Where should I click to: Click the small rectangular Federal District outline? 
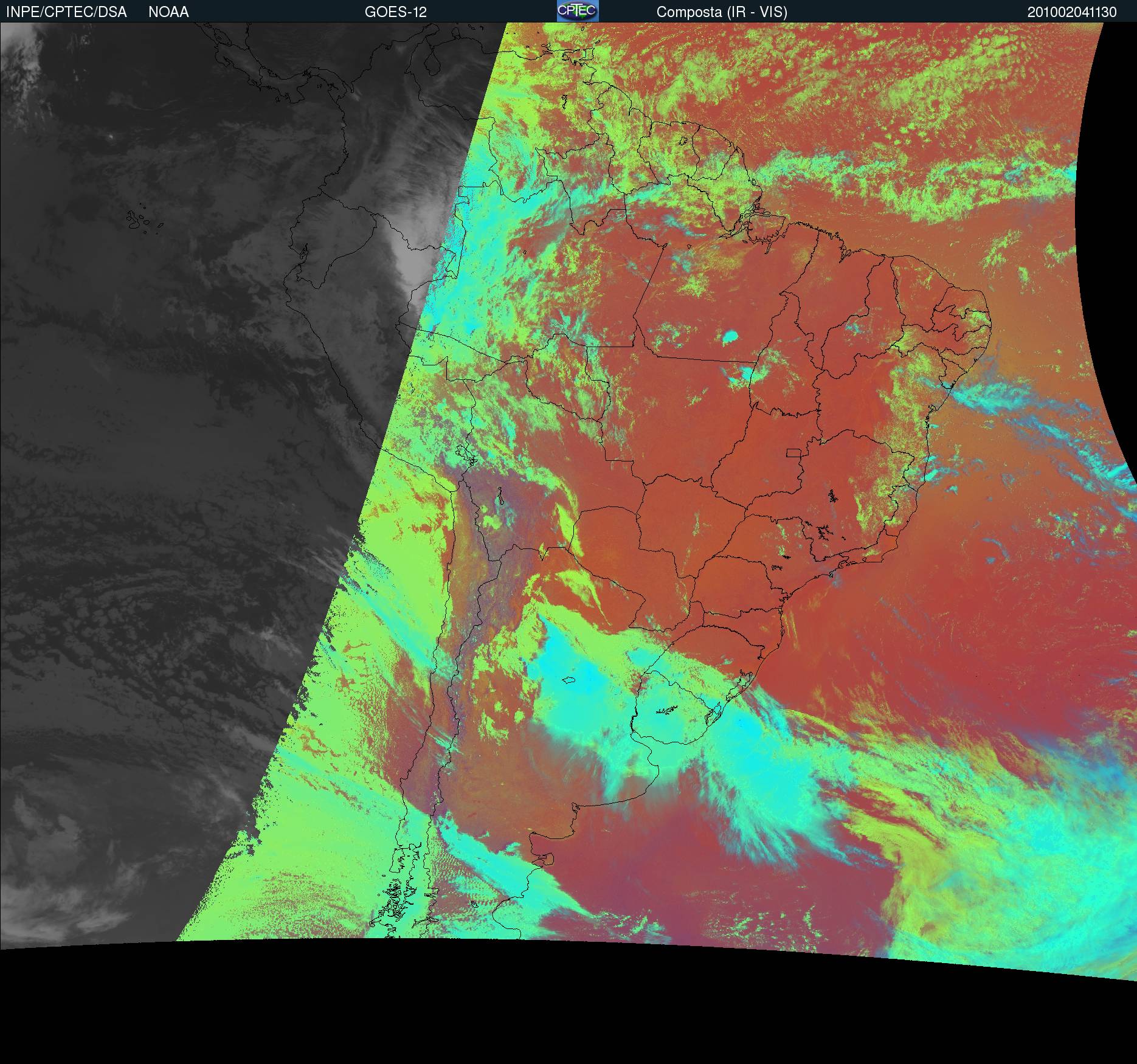(x=794, y=452)
